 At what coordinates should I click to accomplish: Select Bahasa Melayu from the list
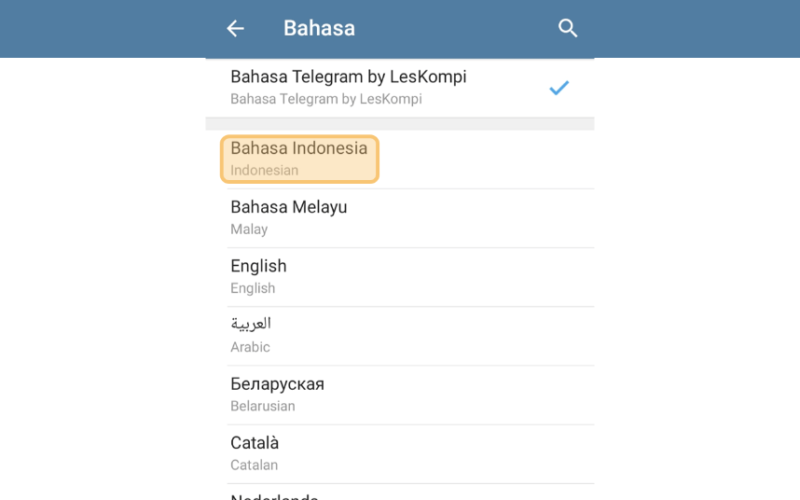click(400, 218)
